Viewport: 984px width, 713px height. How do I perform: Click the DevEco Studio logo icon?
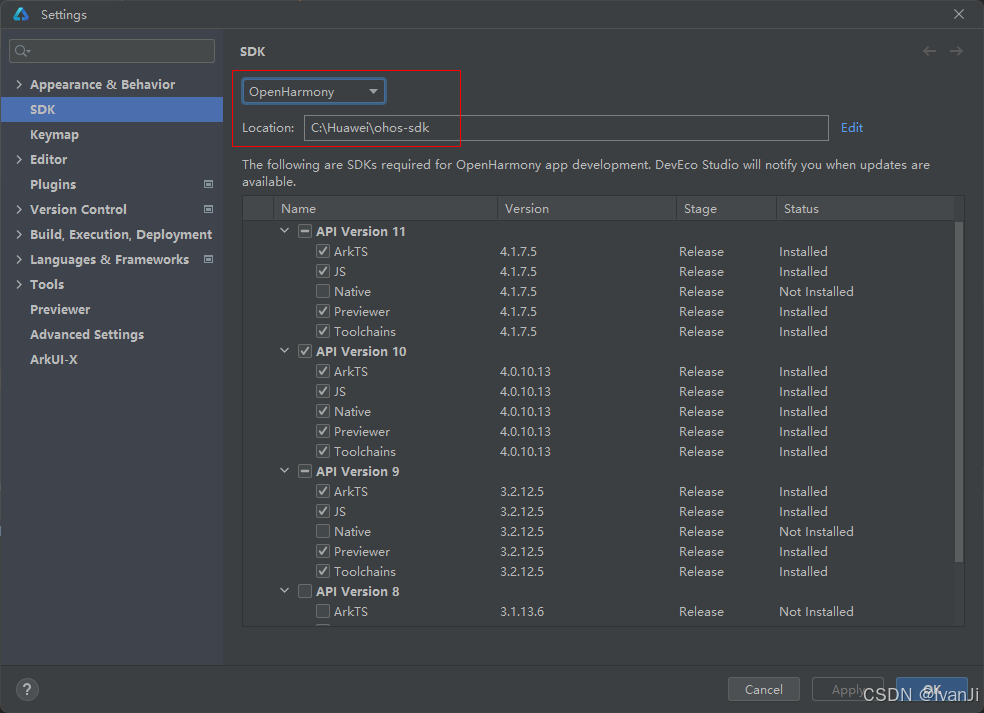(21, 14)
